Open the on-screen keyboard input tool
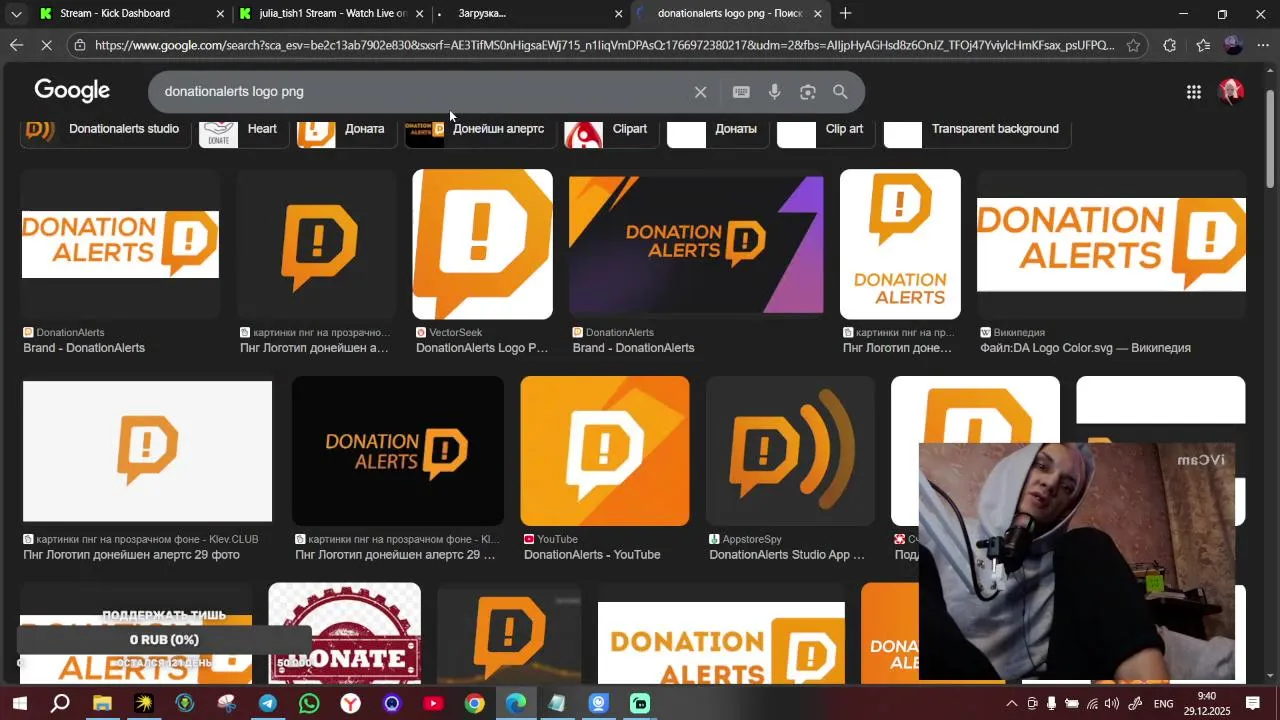 (x=741, y=92)
